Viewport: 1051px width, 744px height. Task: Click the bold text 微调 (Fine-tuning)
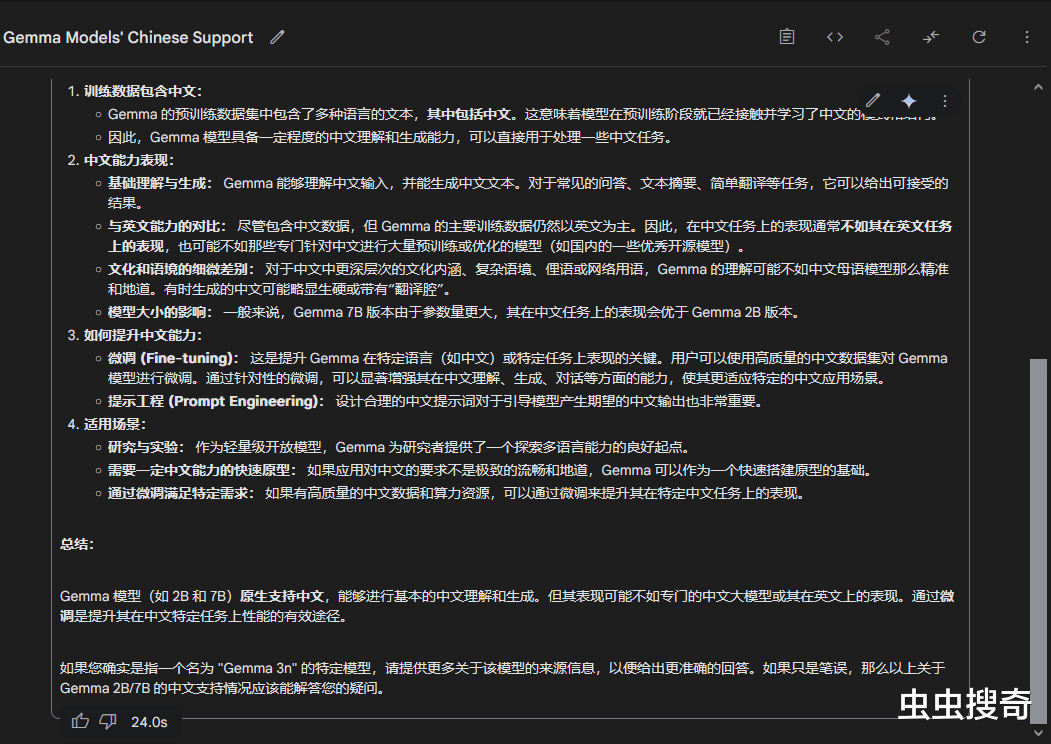[x=173, y=358]
